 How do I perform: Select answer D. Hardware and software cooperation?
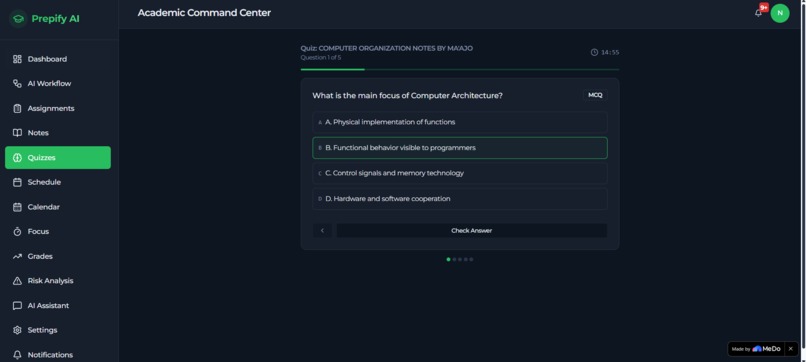click(x=460, y=199)
